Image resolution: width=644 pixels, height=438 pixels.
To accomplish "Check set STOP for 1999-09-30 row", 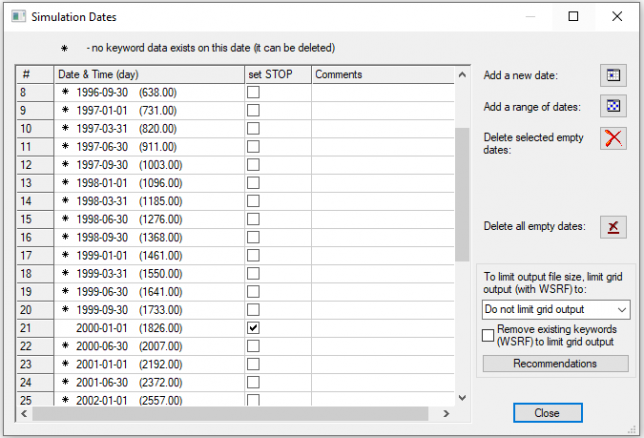I will (x=253, y=310).
